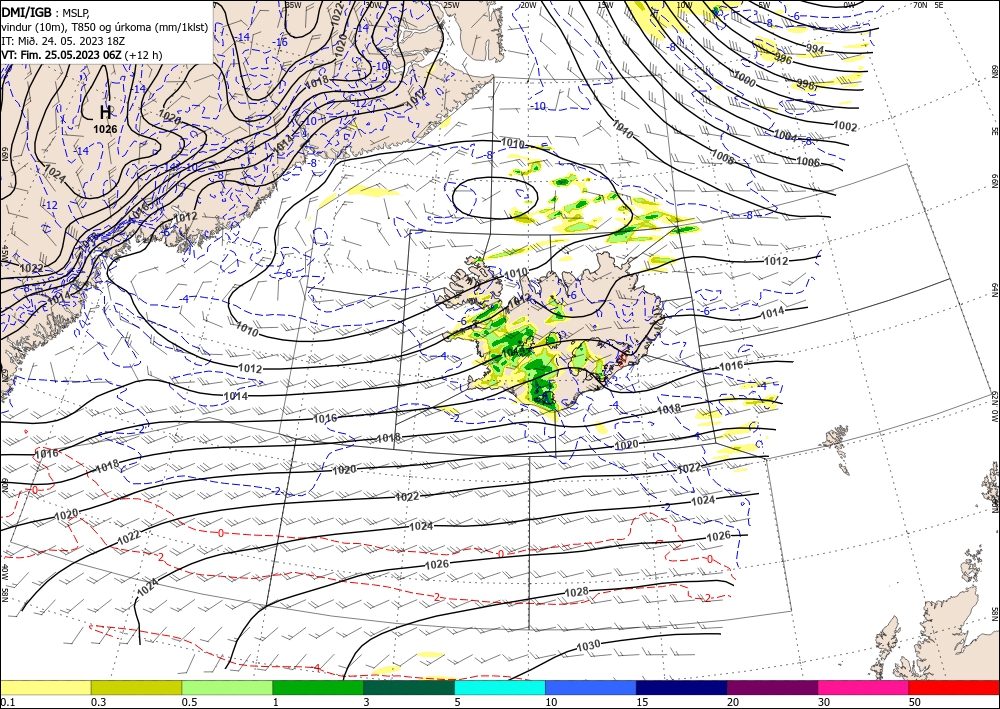This screenshot has height=709, width=1000.
Task: Click the legend value '30'
Action: point(824,702)
